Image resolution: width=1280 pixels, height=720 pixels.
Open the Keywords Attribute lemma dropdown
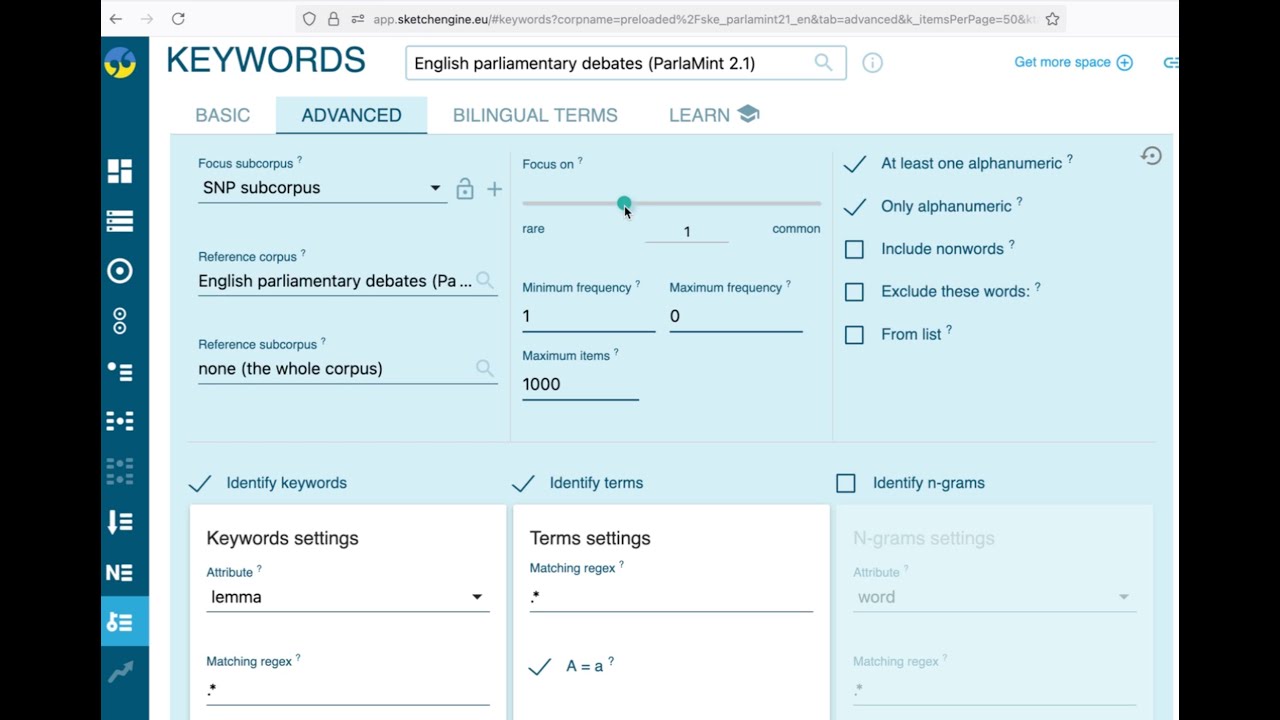[347, 597]
